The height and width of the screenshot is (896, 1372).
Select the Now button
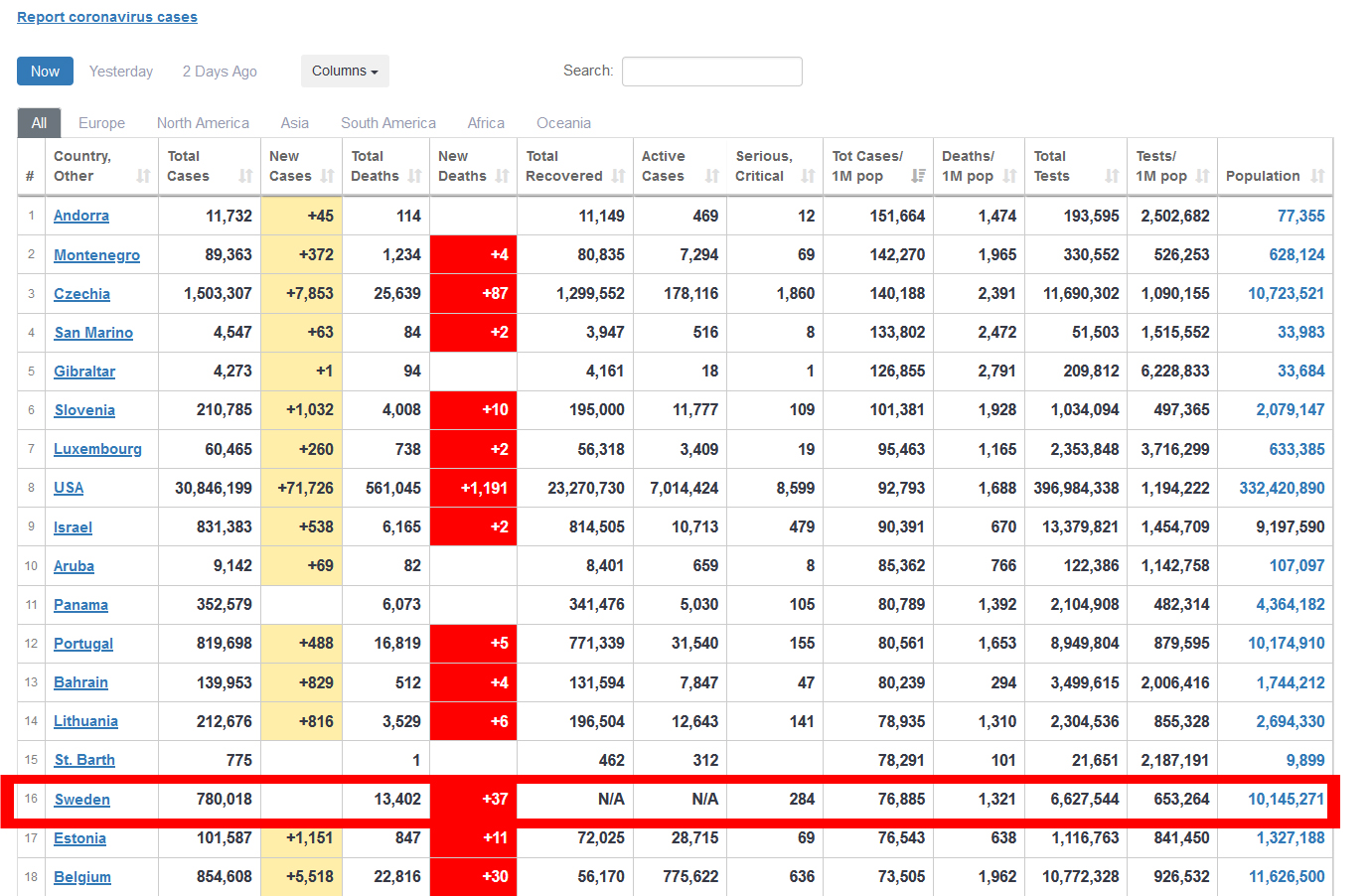point(45,72)
